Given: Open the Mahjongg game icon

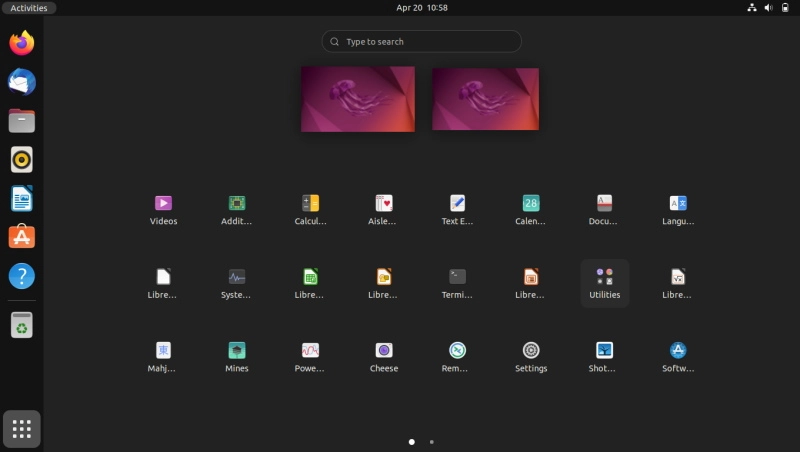Looking at the screenshot, I should [x=163, y=357].
